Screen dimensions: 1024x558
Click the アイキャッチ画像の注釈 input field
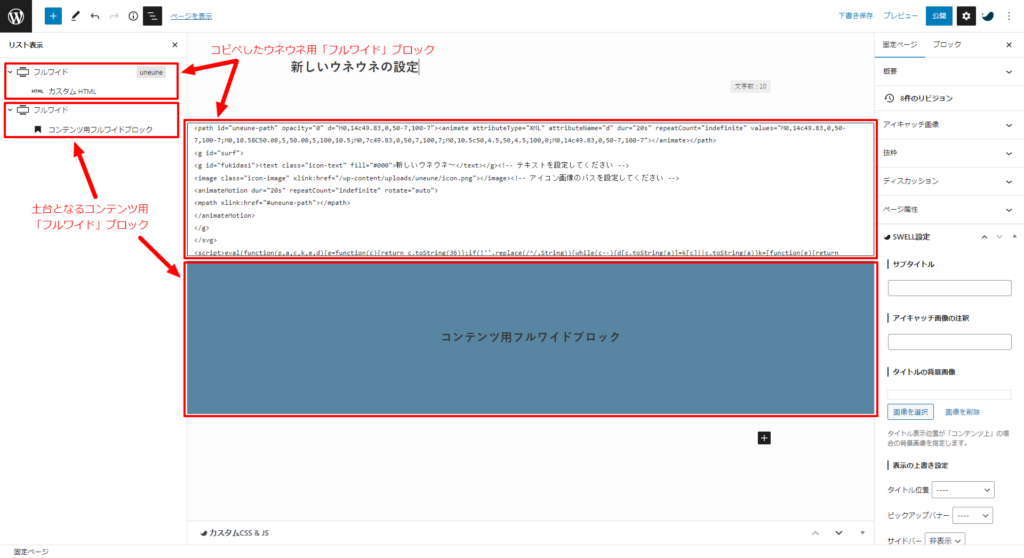click(950, 342)
